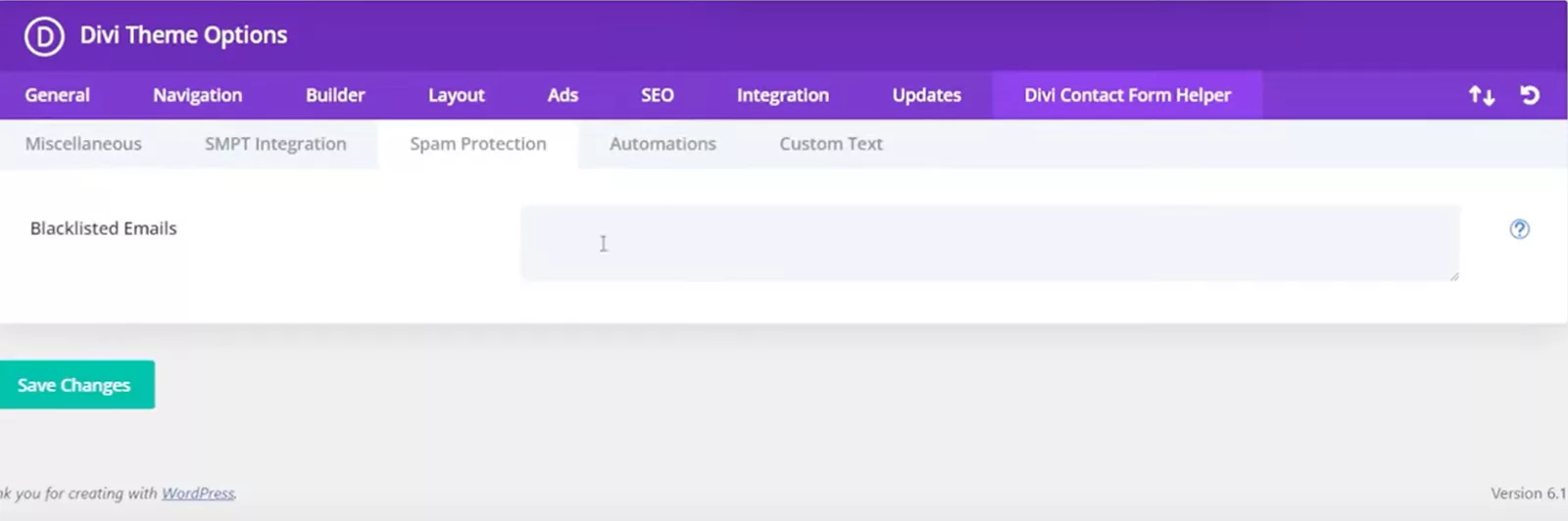This screenshot has height=521, width=1568.
Task: Open the General tab
Action: 57,95
